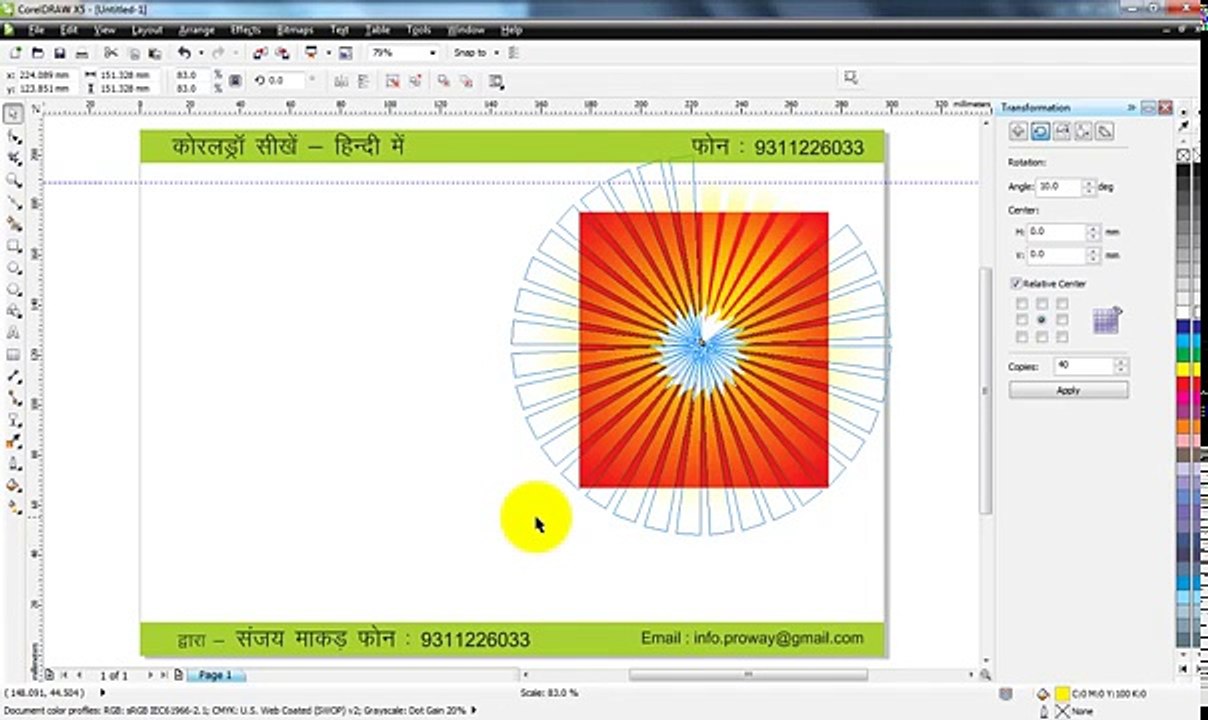
Task: Click the rotation Angle input field
Action: coord(1059,187)
